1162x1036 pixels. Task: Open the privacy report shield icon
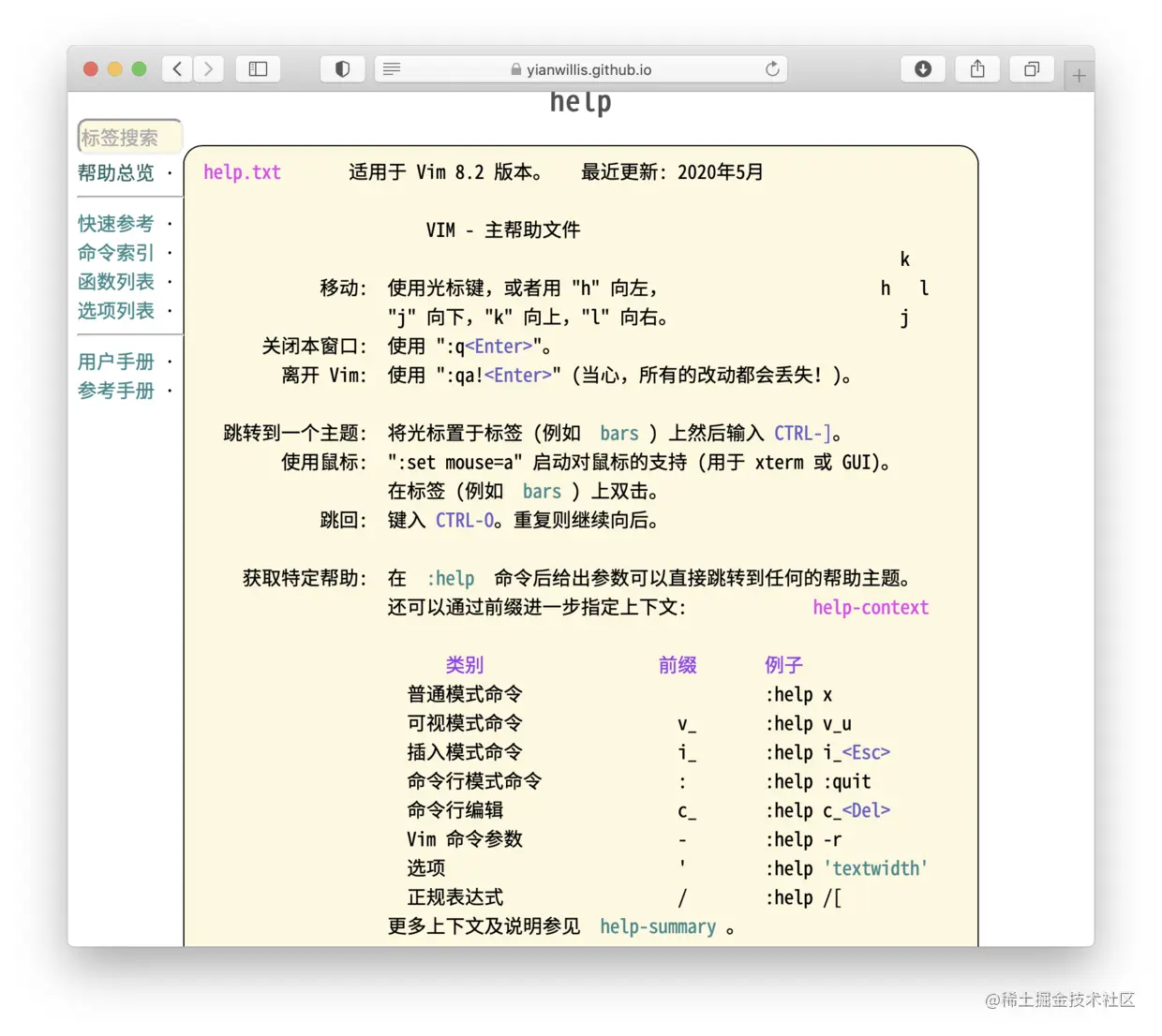pos(342,69)
